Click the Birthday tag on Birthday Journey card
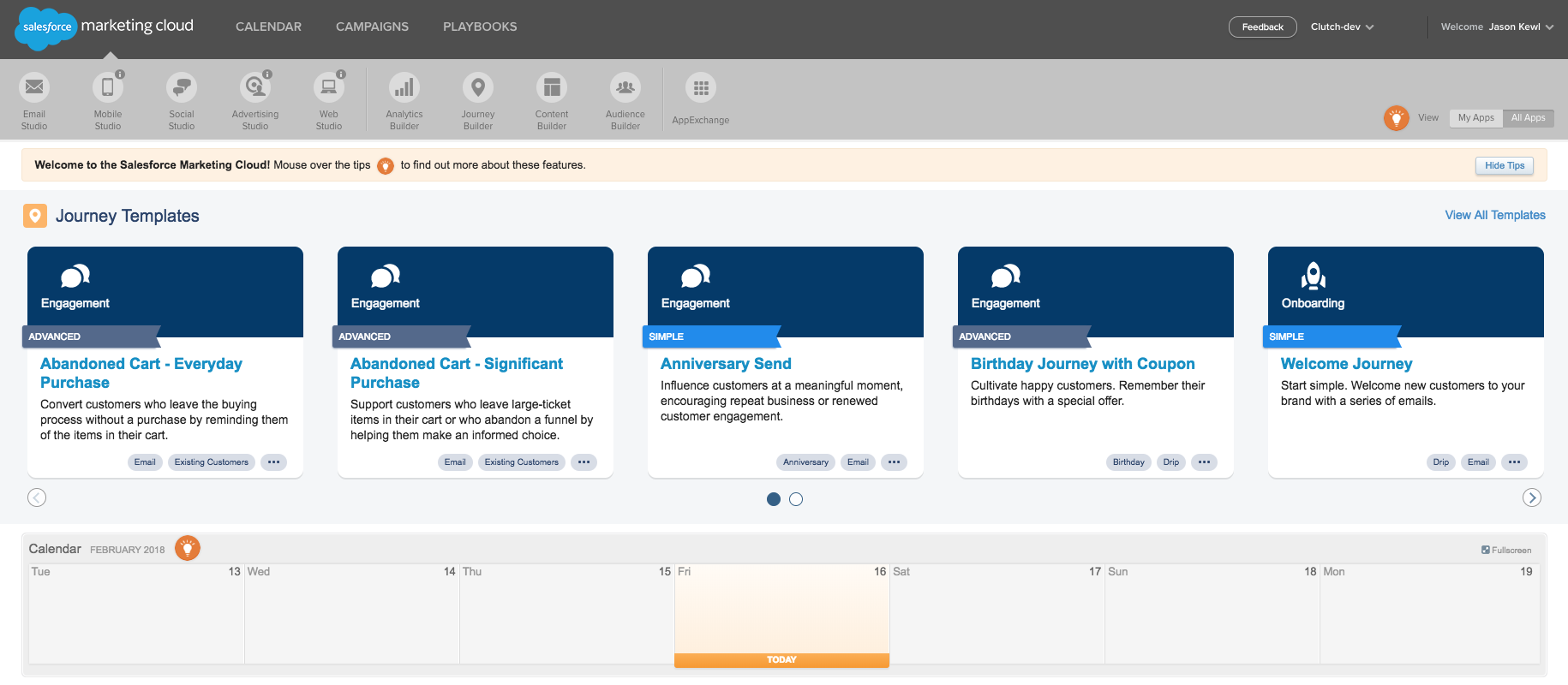The width and height of the screenshot is (1568, 685). coord(1128,462)
